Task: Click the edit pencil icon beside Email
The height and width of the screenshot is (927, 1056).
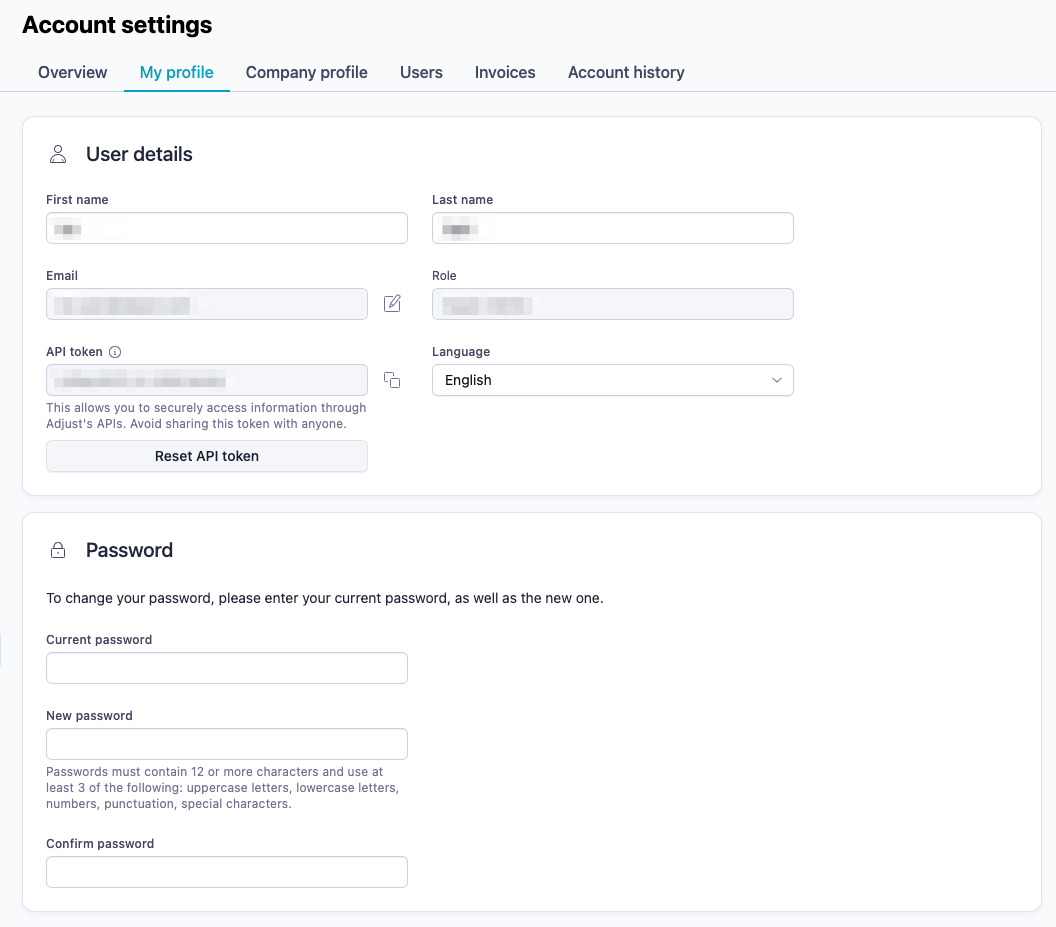Action: click(x=392, y=303)
